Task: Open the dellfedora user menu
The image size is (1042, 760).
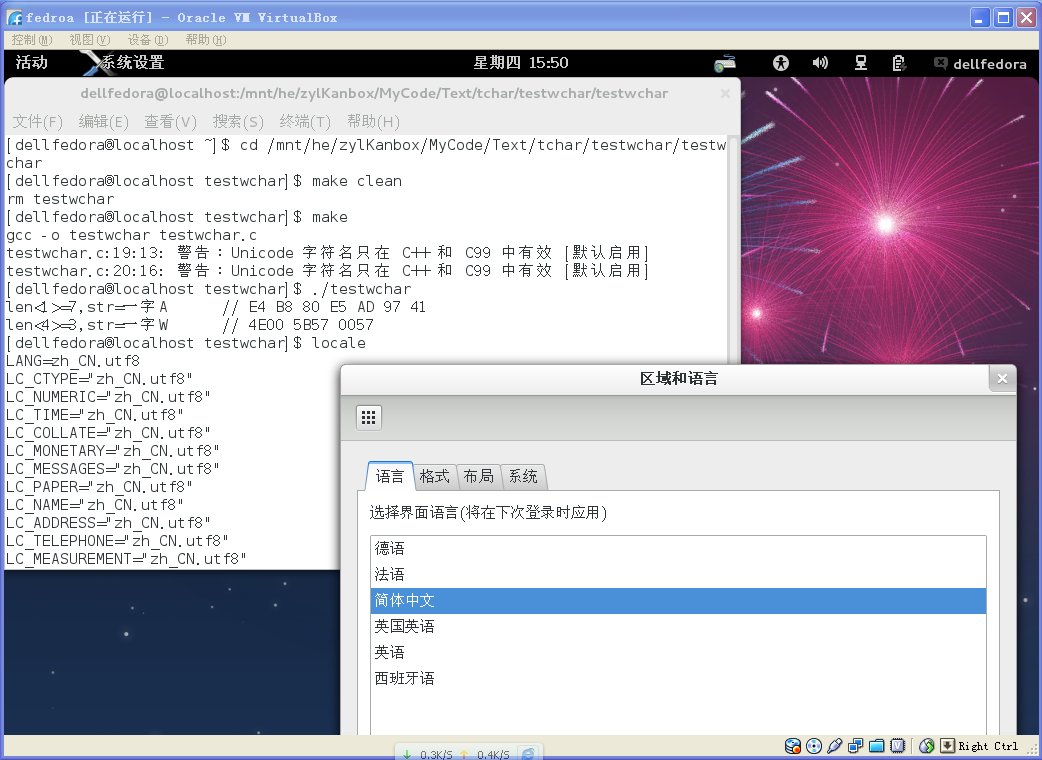Action: [x=990, y=64]
